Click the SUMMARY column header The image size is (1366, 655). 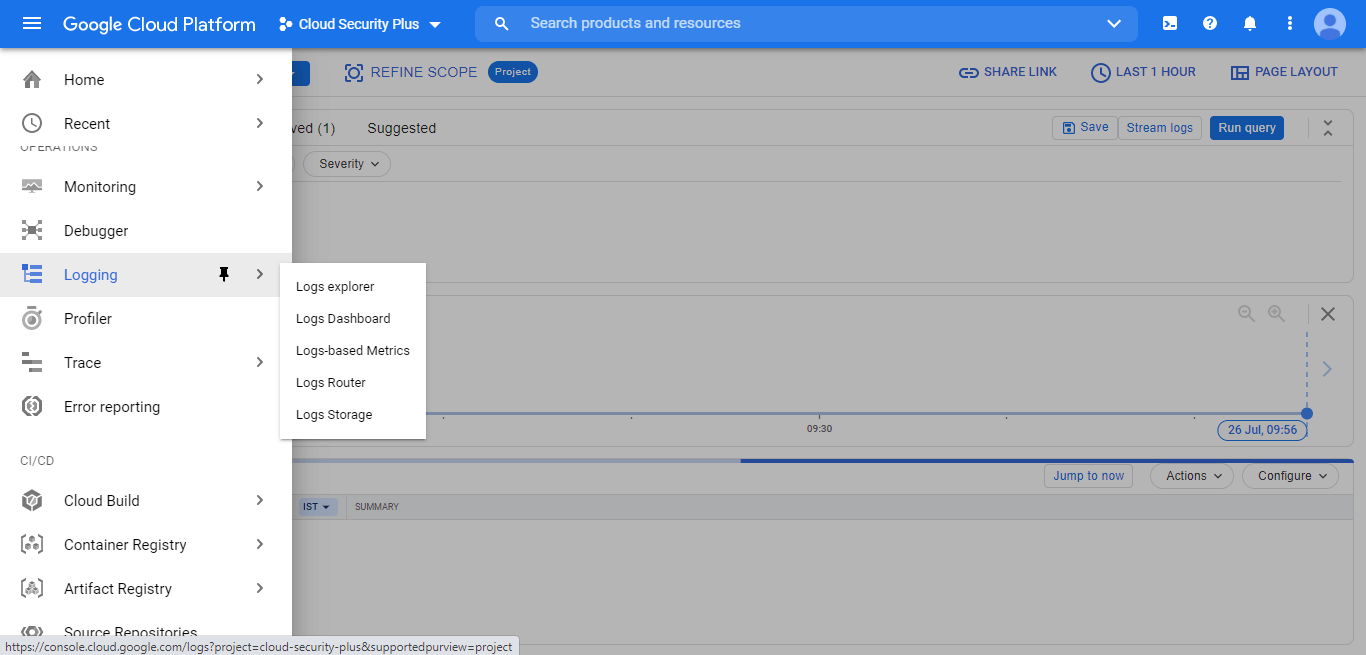[x=377, y=507]
